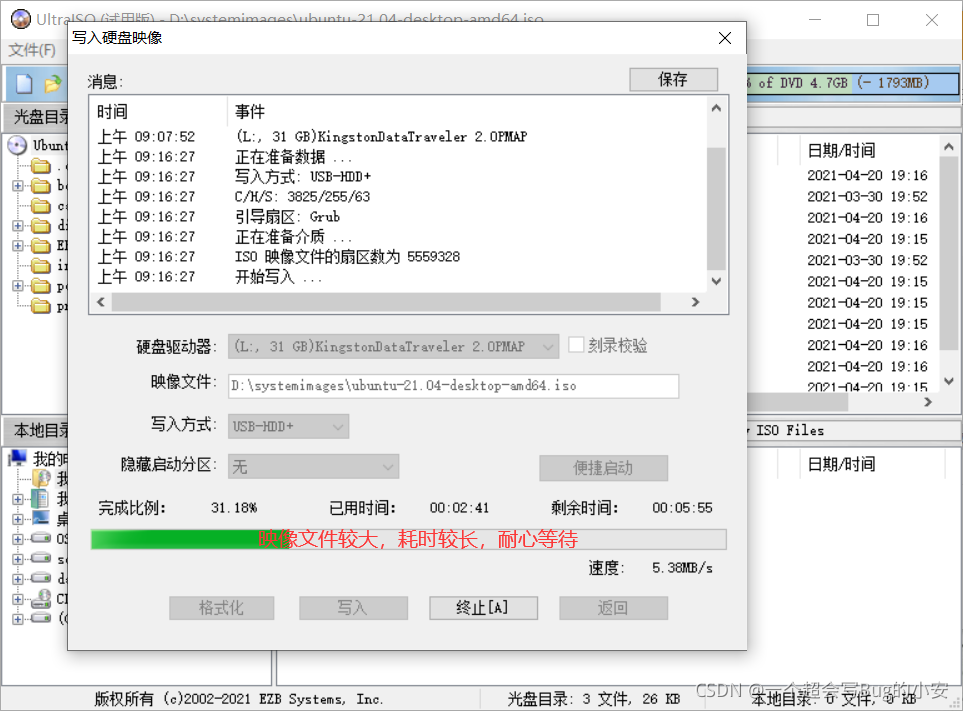The image size is (963, 711).
Task: Click the UltraISO app icon in title bar
Action: pos(20,19)
